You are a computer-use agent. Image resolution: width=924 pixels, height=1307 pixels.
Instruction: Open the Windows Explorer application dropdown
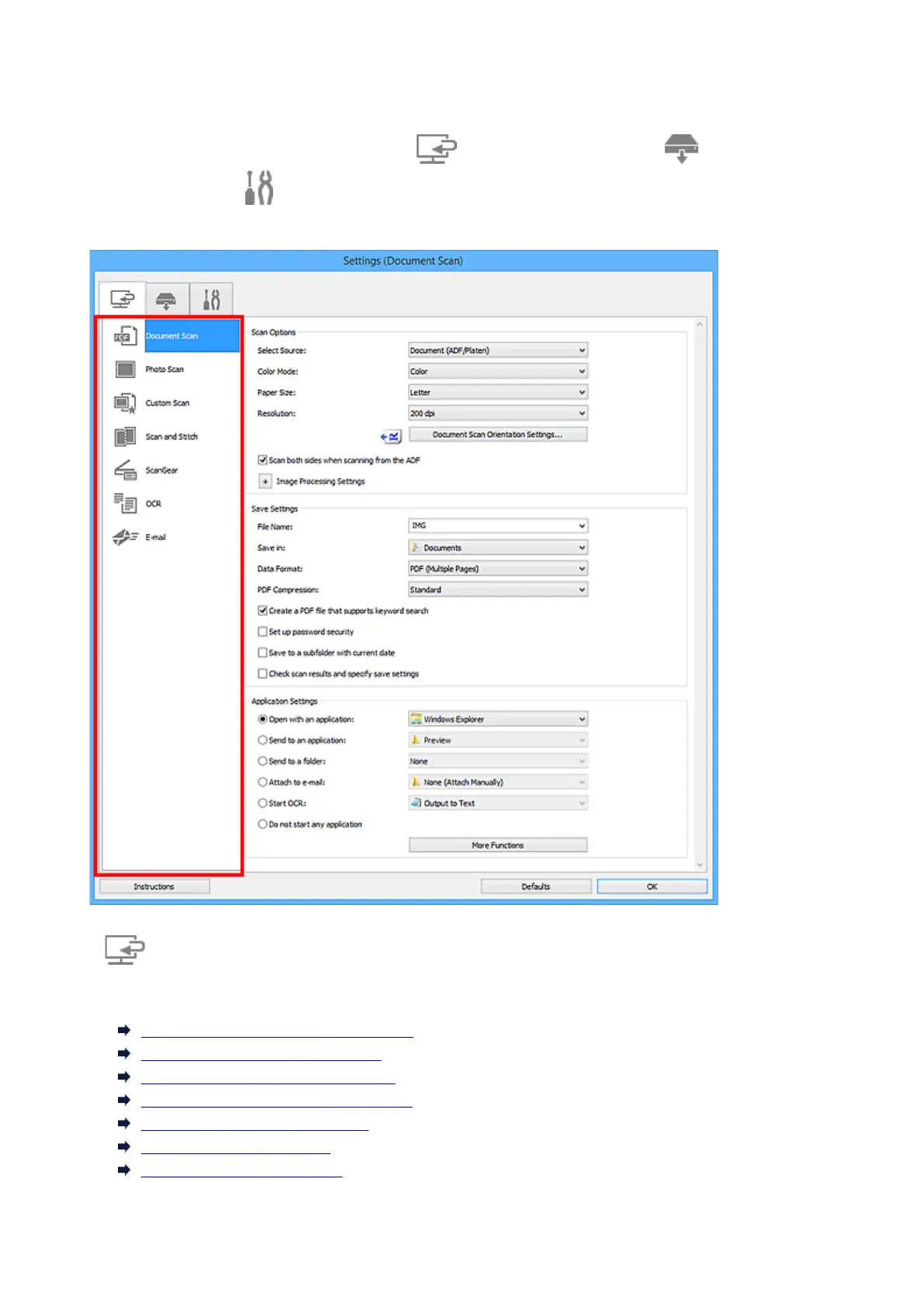[x=498, y=719]
